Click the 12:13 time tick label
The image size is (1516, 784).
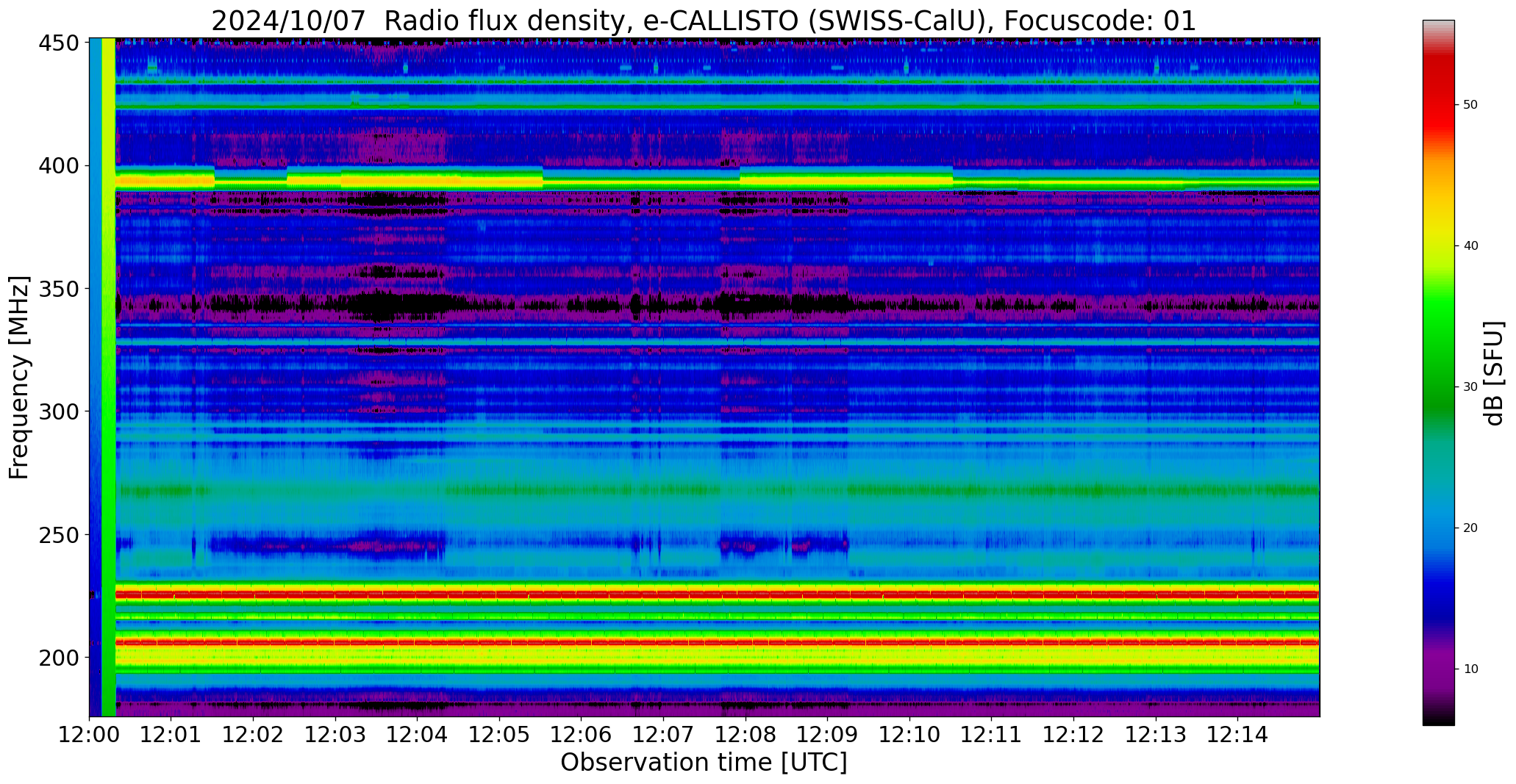tap(1155, 734)
